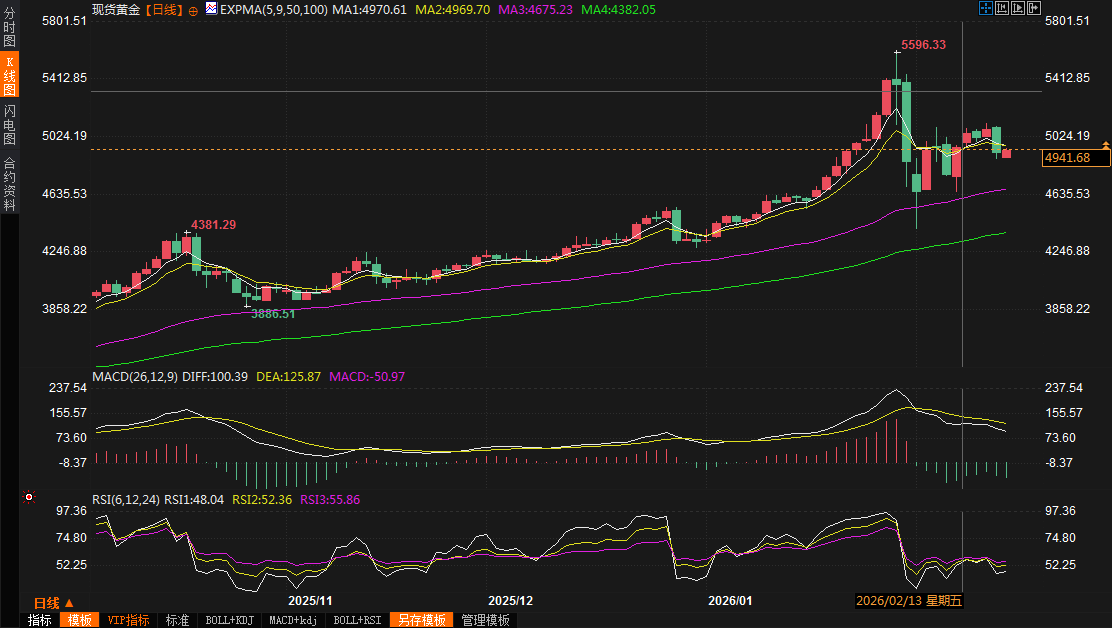Click the panel exit arrow icon
This screenshot has width=1112, height=628.
click(1034, 8)
